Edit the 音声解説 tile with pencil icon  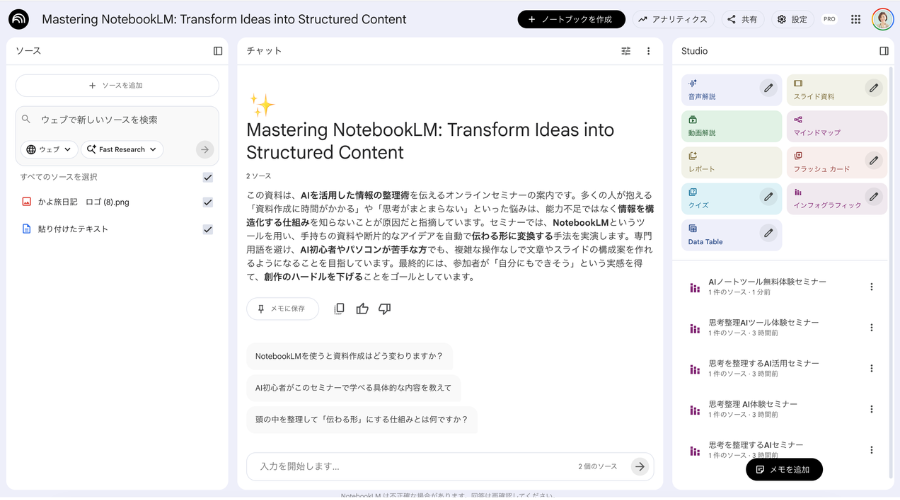point(768,88)
